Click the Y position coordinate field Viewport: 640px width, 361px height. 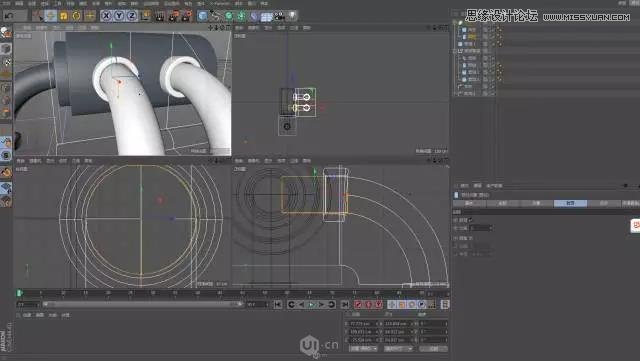coord(363,332)
